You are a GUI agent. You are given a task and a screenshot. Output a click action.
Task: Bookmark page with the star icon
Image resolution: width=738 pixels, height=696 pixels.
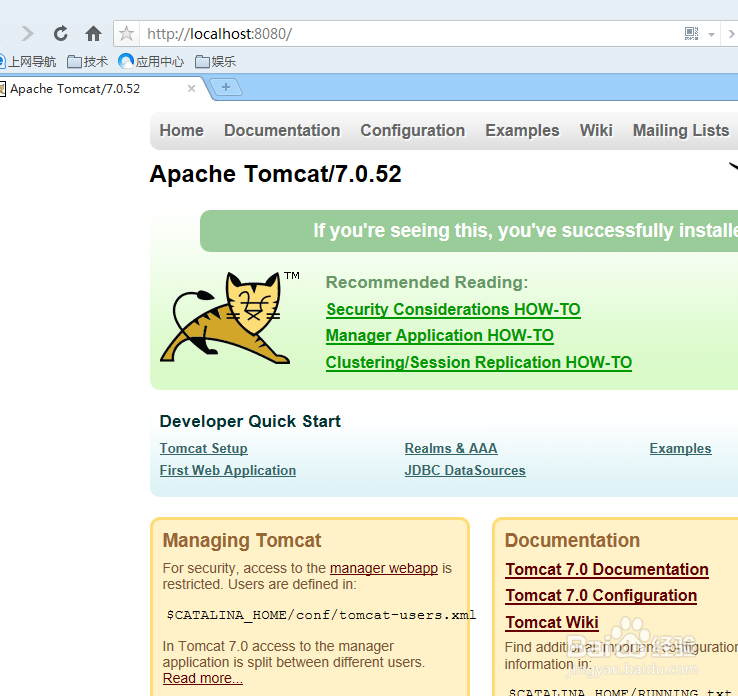tap(126, 33)
